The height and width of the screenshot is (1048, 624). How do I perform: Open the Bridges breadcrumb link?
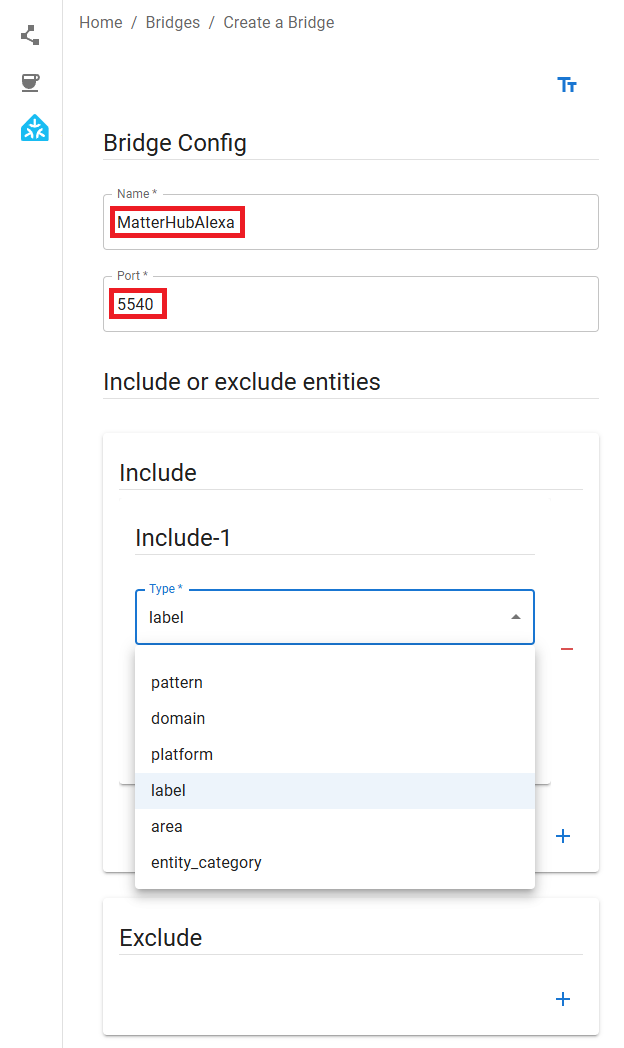pyautogui.click(x=173, y=23)
